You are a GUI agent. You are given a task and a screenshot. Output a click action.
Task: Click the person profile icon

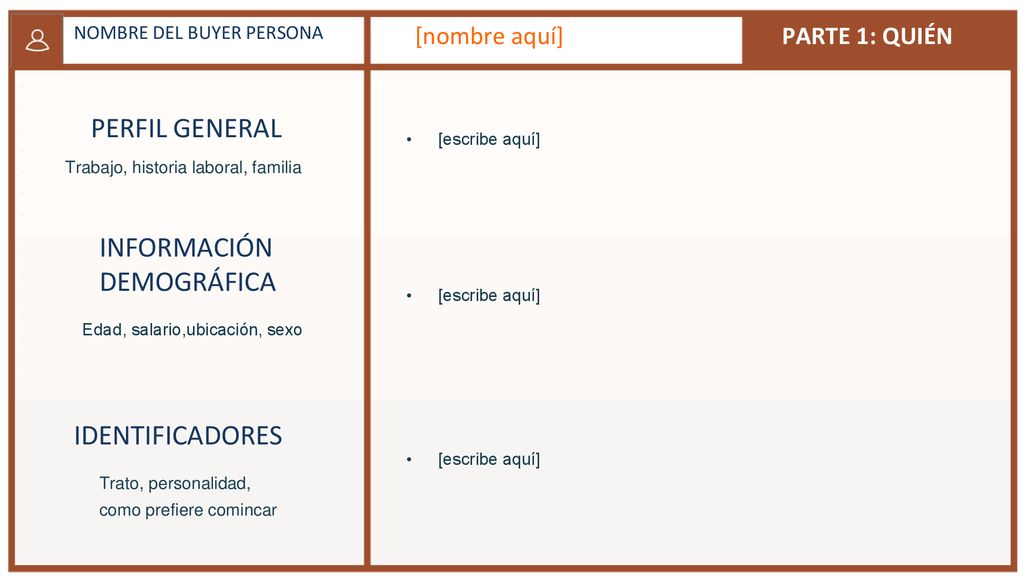point(37,40)
